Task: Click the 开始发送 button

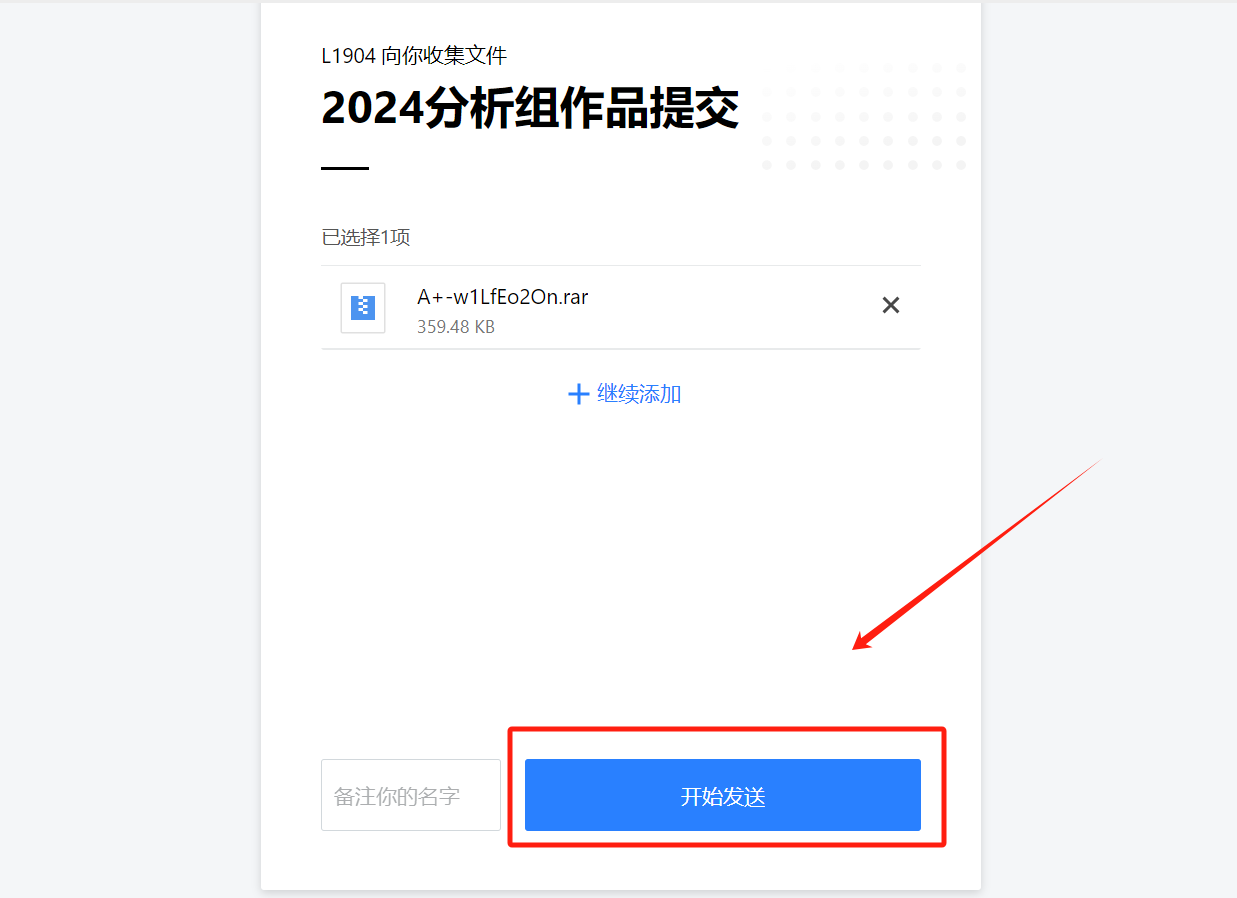Action: 722,795
